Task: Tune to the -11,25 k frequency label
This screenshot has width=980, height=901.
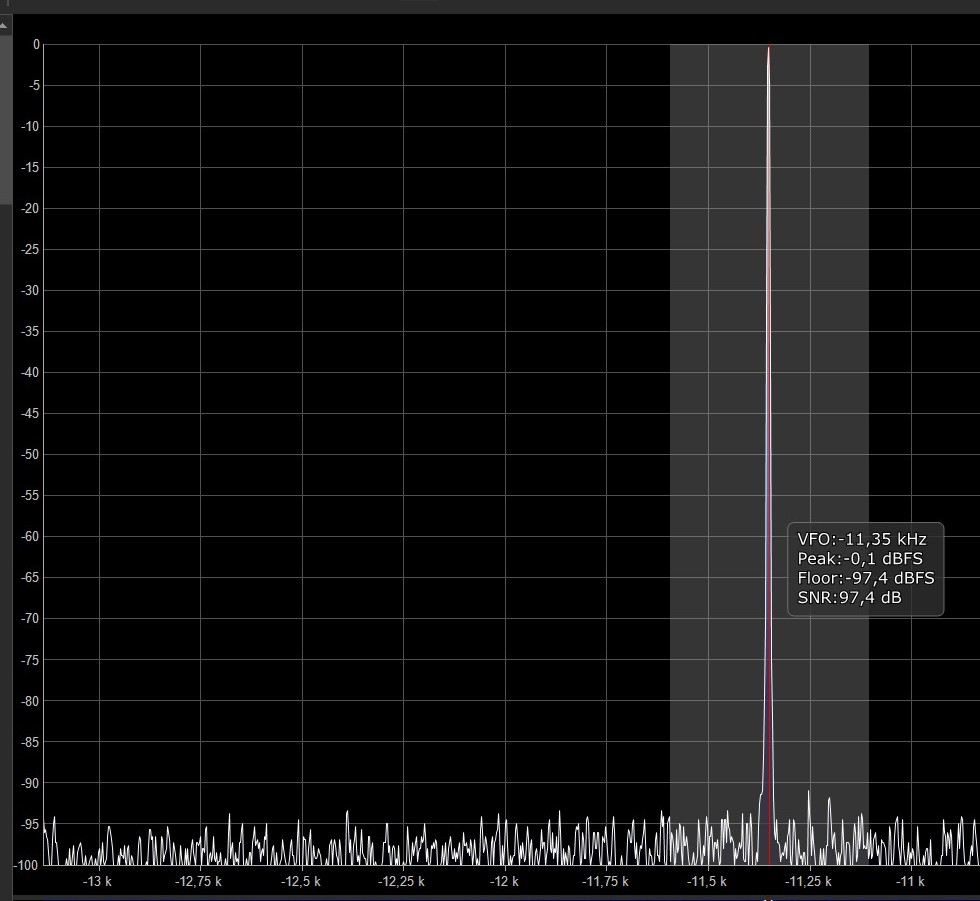Action: click(x=808, y=881)
